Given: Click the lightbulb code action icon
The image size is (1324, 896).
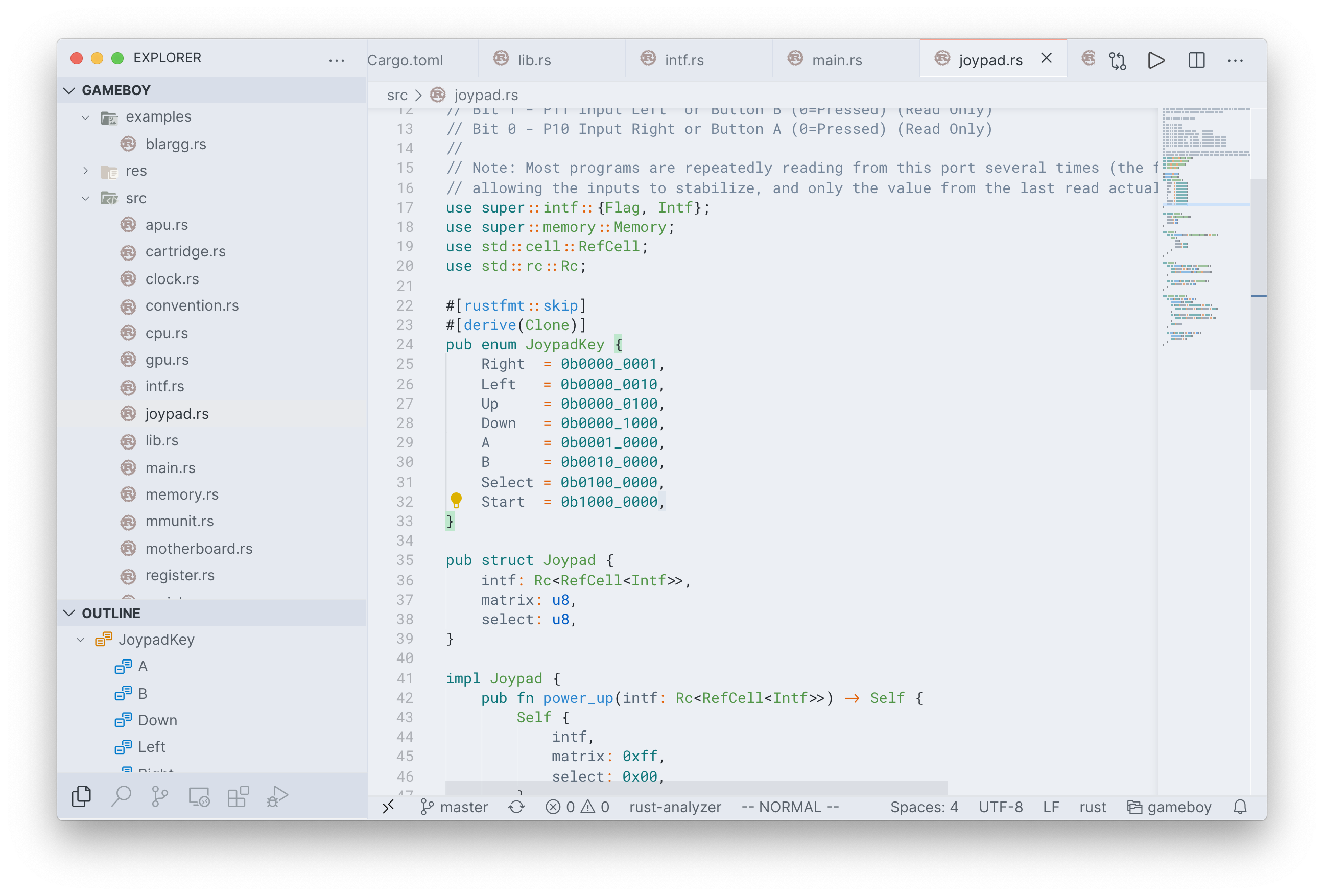Looking at the screenshot, I should pyautogui.click(x=456, y=500).
